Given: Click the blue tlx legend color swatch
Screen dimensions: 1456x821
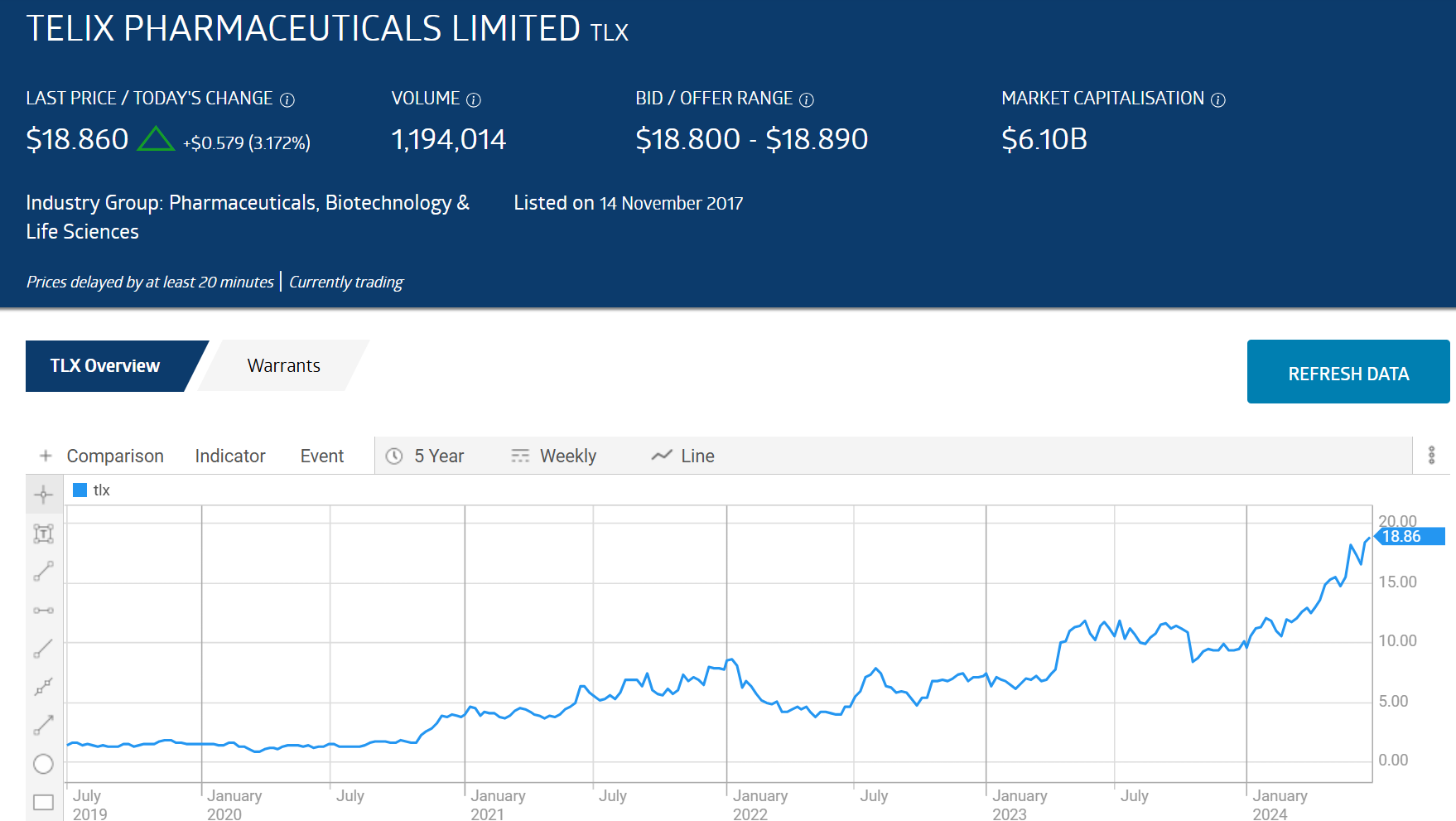Looking at the screenshot, I should point(80,490).
